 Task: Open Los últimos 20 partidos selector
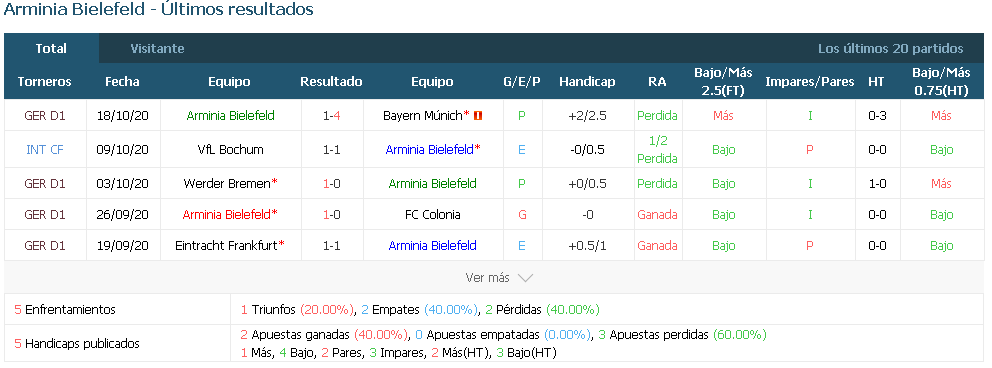pos(891,49)
